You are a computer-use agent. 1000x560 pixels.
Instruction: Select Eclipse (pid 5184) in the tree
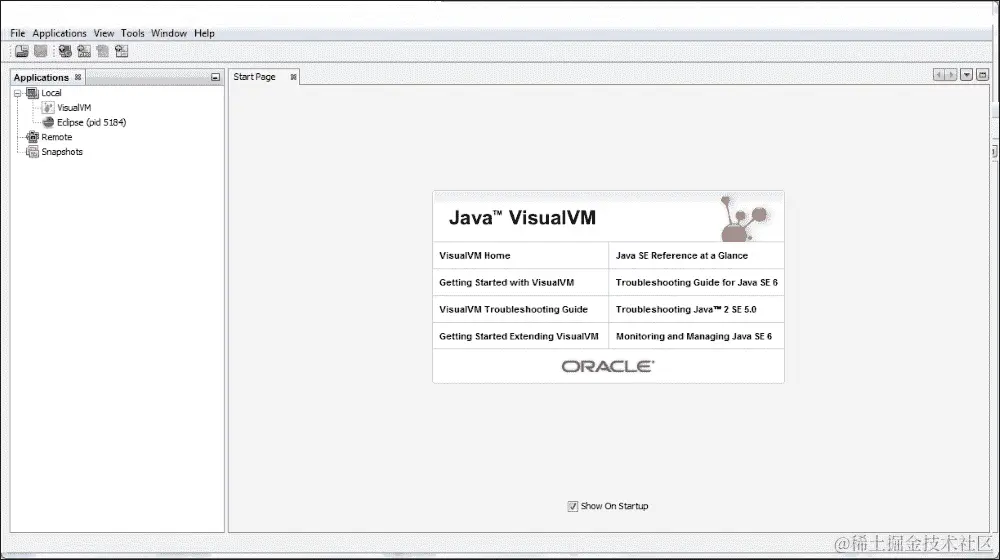(x=91, y=122)
